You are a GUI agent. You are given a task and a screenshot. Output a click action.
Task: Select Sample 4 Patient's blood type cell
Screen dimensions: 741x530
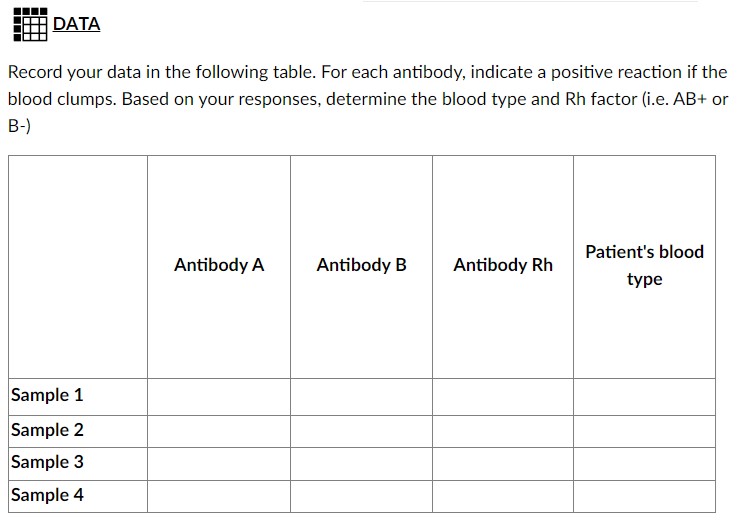645,496
